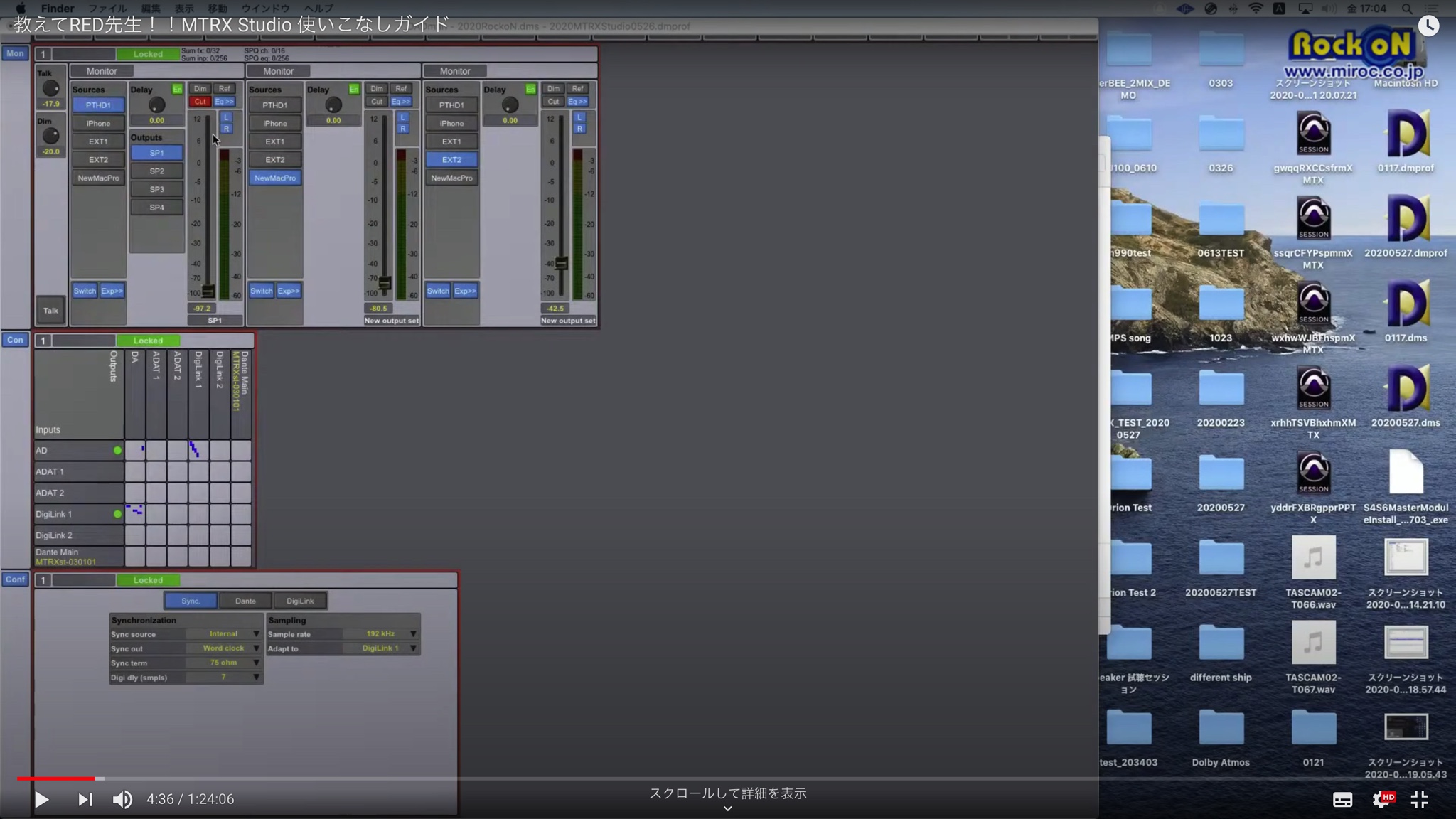The height and width of the screenshot is (819, 1456).
Task: Click the Mon side tab
Action: 15,53
